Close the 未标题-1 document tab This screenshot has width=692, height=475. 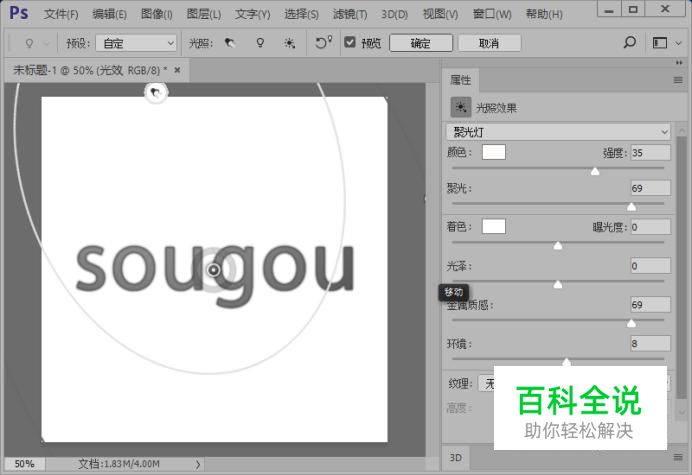click(x=177, y=70)
